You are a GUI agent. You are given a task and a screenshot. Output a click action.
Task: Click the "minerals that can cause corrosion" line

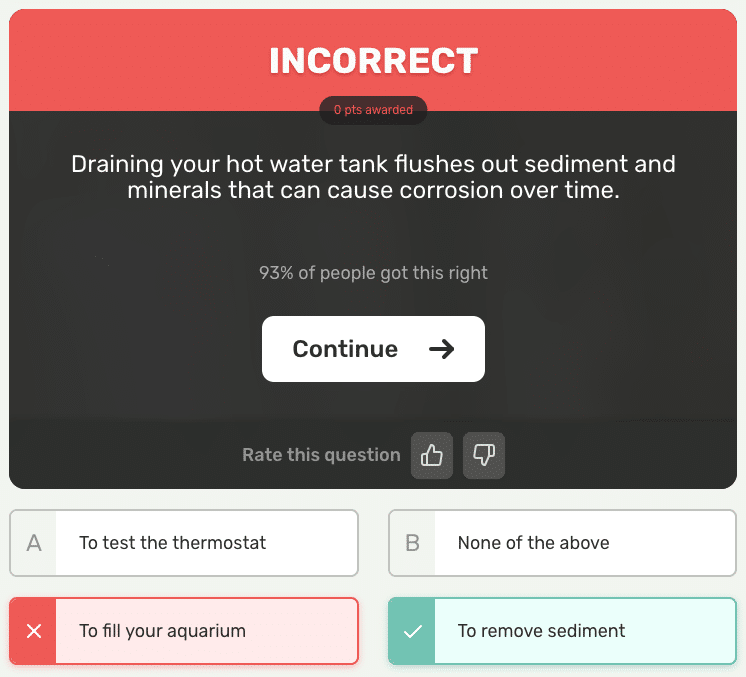click(x=373, y=189)
